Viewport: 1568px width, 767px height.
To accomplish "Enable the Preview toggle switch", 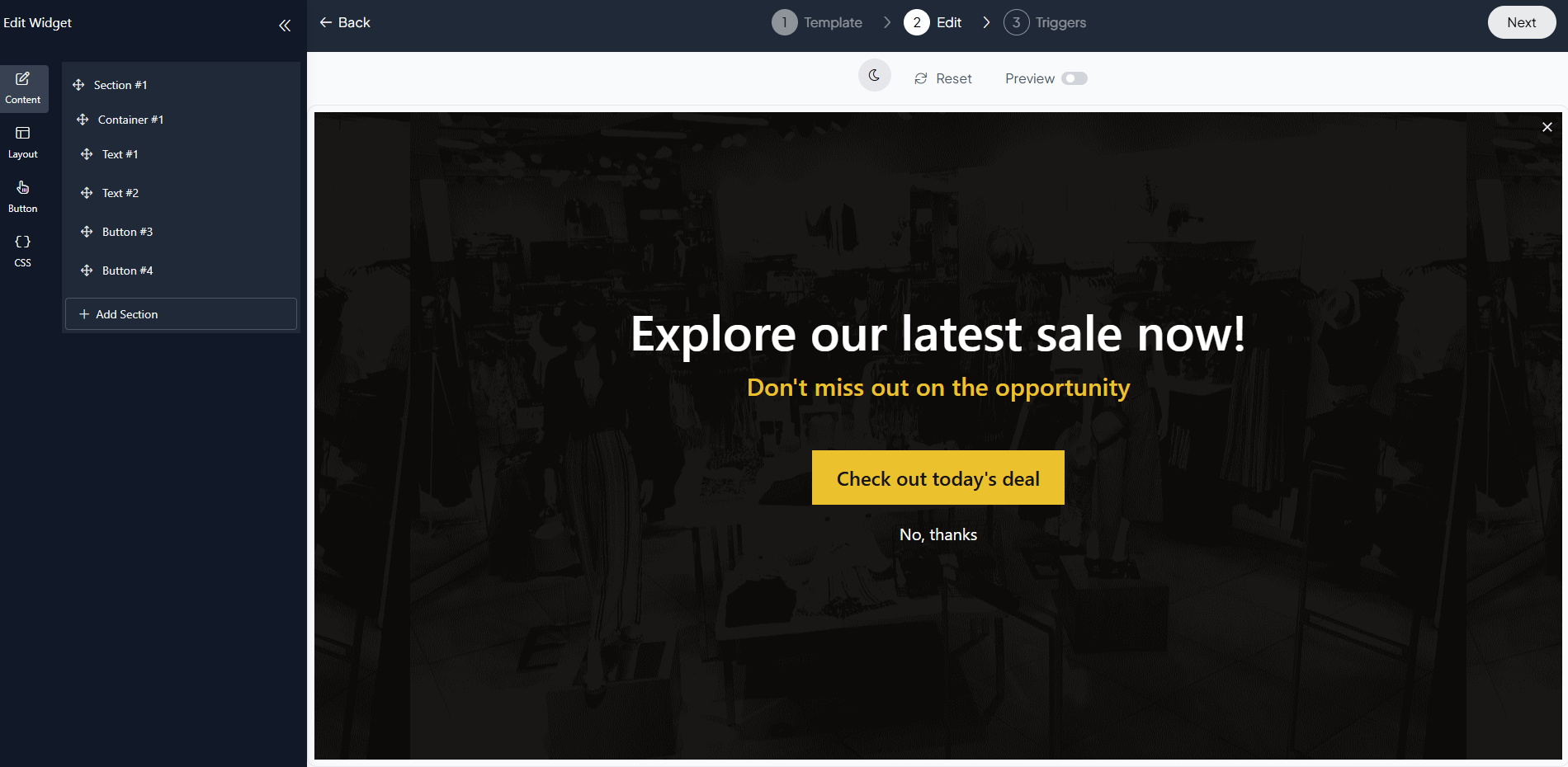I will pos(1074,78).
